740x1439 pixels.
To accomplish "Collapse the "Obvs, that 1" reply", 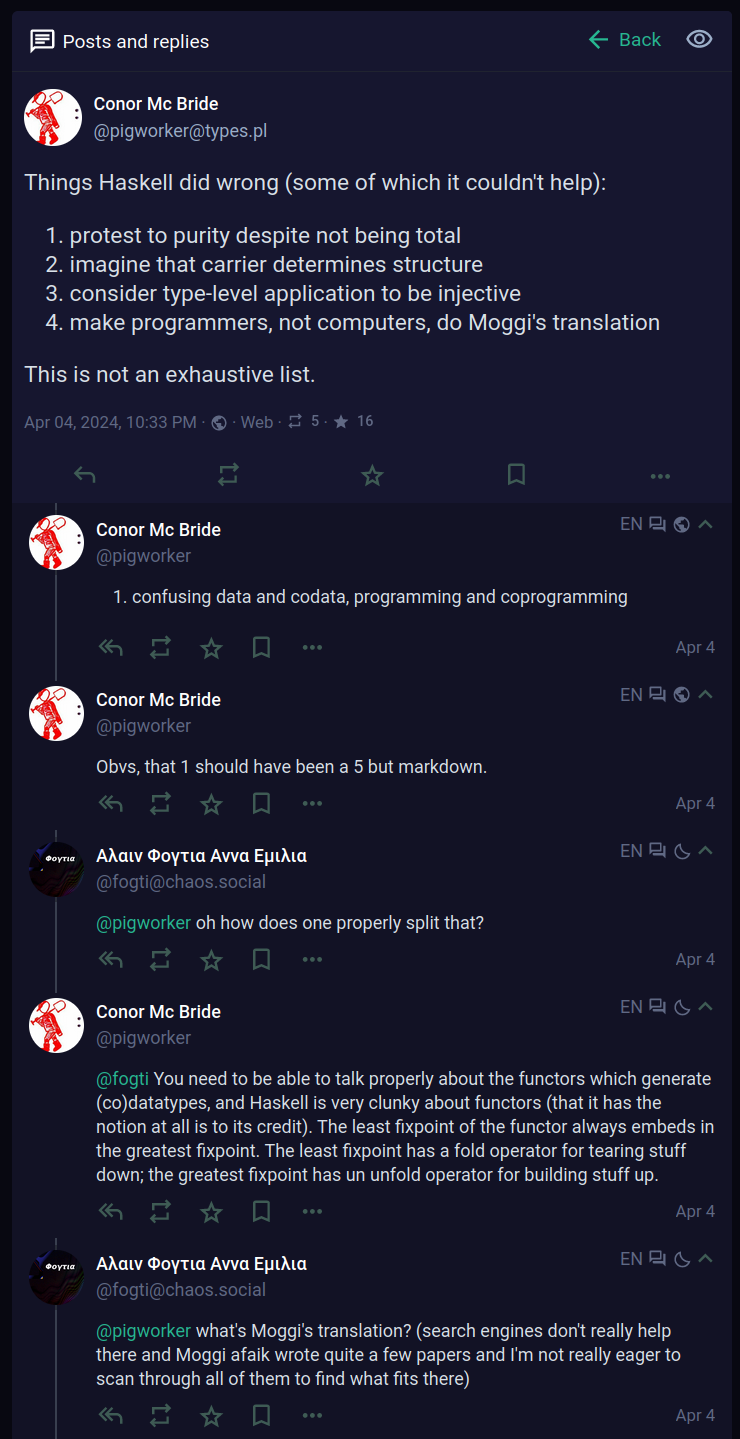I will click(x=705, y=694).
